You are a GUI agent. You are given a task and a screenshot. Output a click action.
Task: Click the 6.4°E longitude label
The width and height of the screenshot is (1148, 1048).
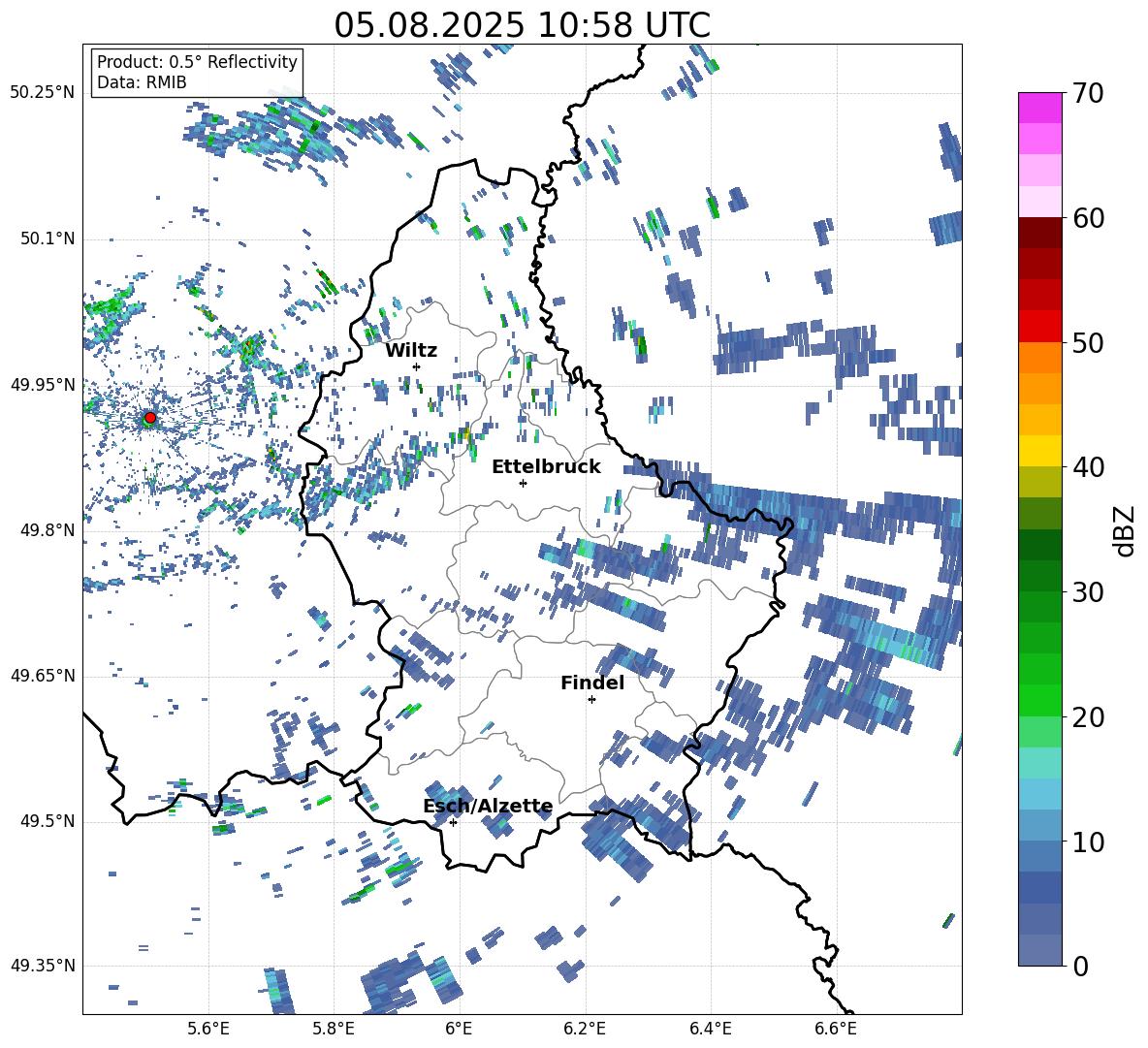coord(710,1029)
